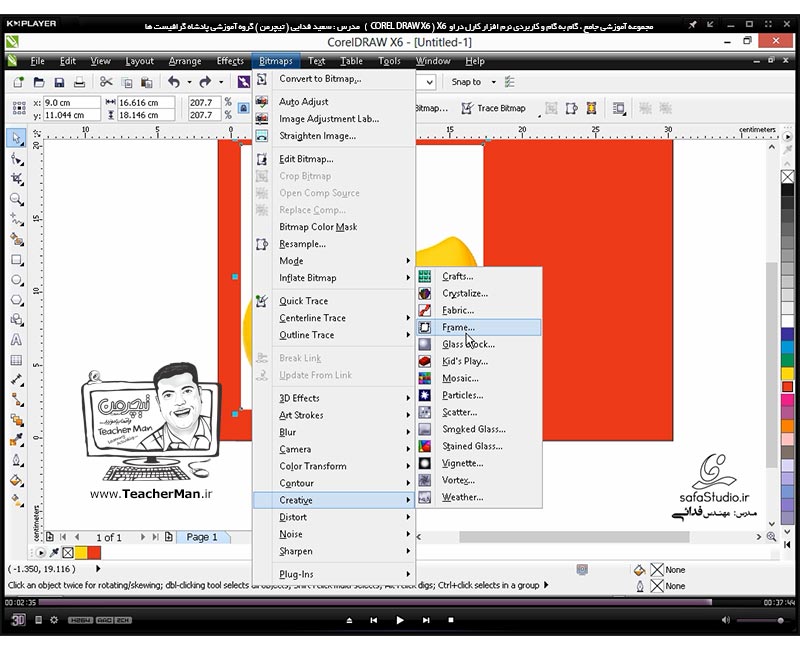This screenshot has height=650, width=800.
Task: Select the Color Eyedropper tool
Action: 17,440
